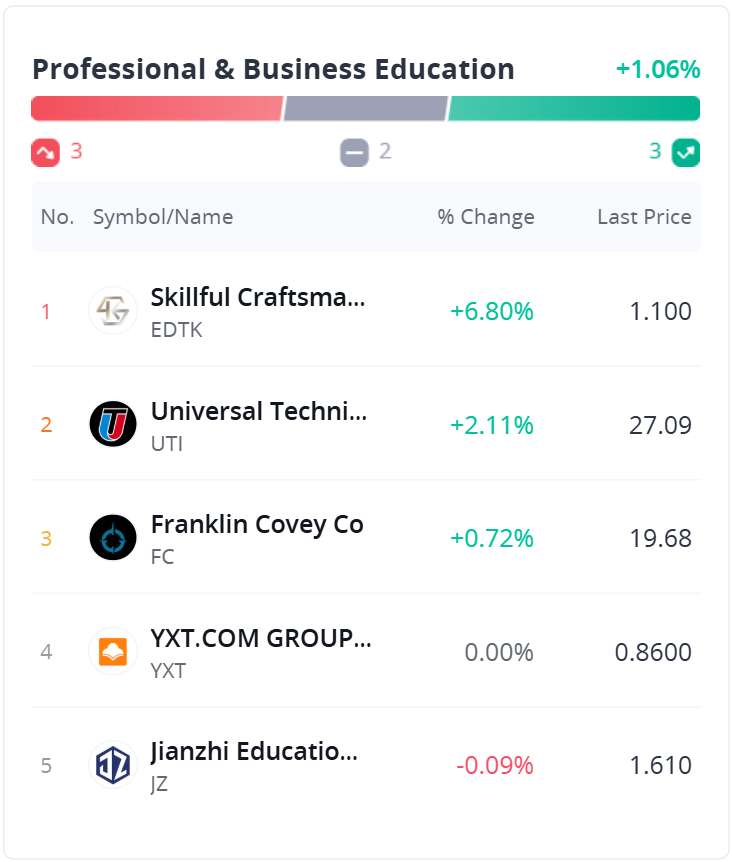Click the +1.06% sector change value
This screenshot has width=732, height=862.
(x=657, y=69)
